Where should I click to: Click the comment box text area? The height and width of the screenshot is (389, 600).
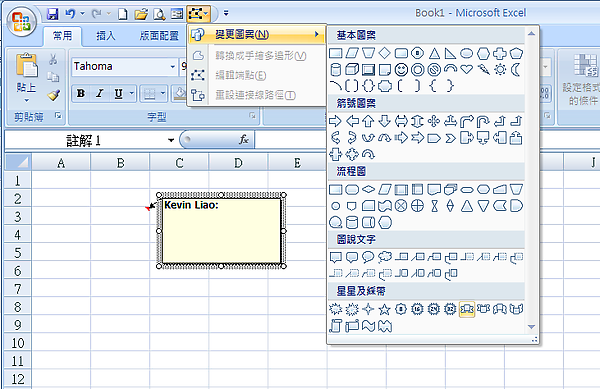[222, 230]
